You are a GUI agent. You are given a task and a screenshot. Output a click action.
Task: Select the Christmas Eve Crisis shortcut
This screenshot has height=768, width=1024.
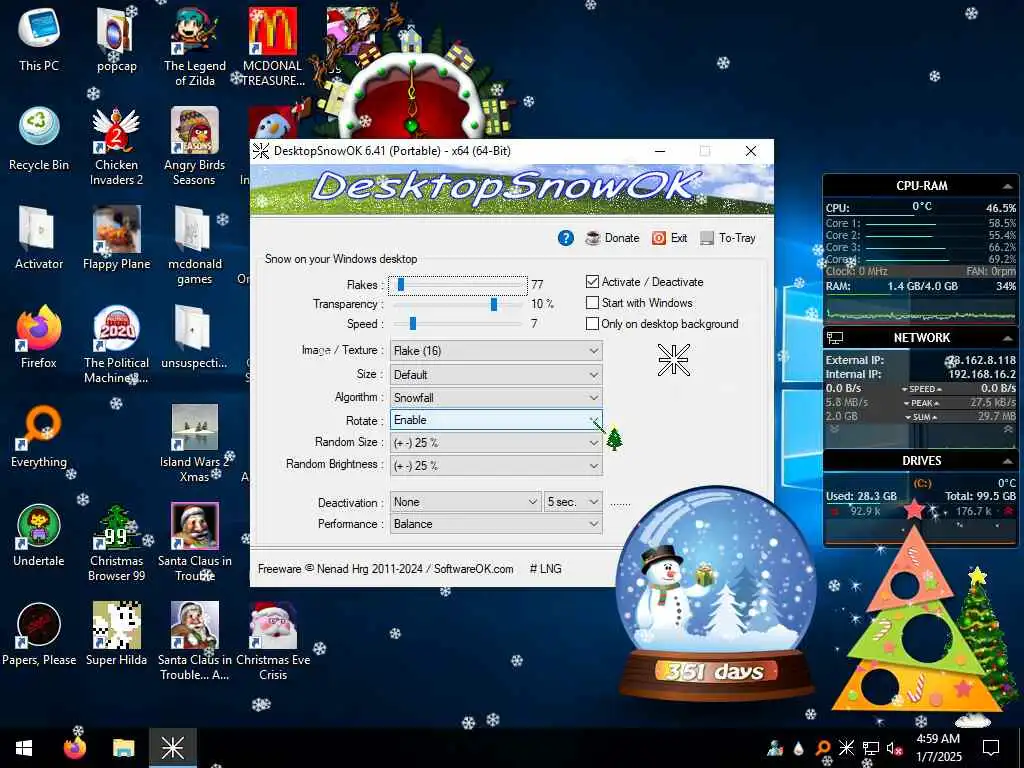[x=273, y=641]
